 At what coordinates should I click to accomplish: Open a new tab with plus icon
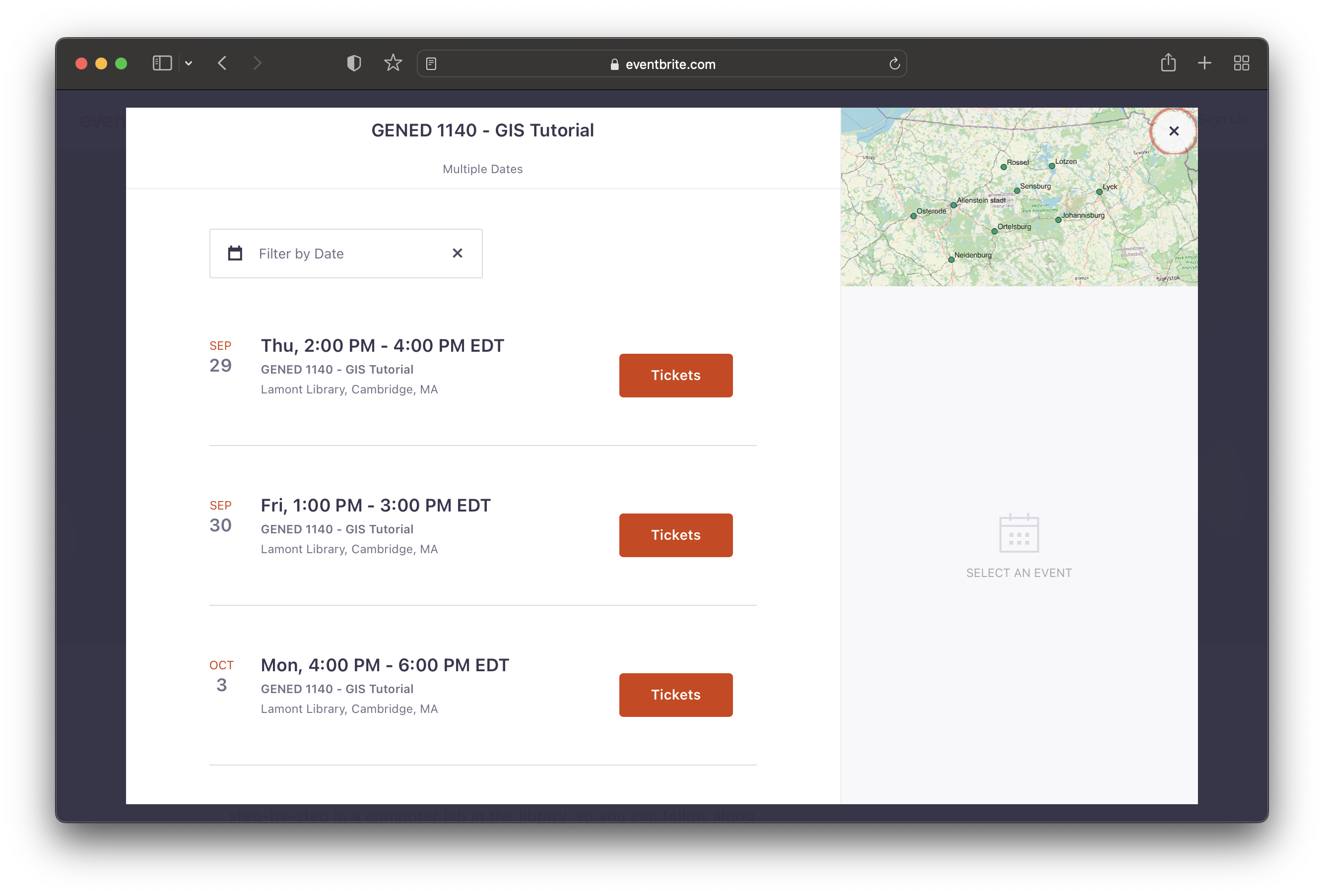1204,63
